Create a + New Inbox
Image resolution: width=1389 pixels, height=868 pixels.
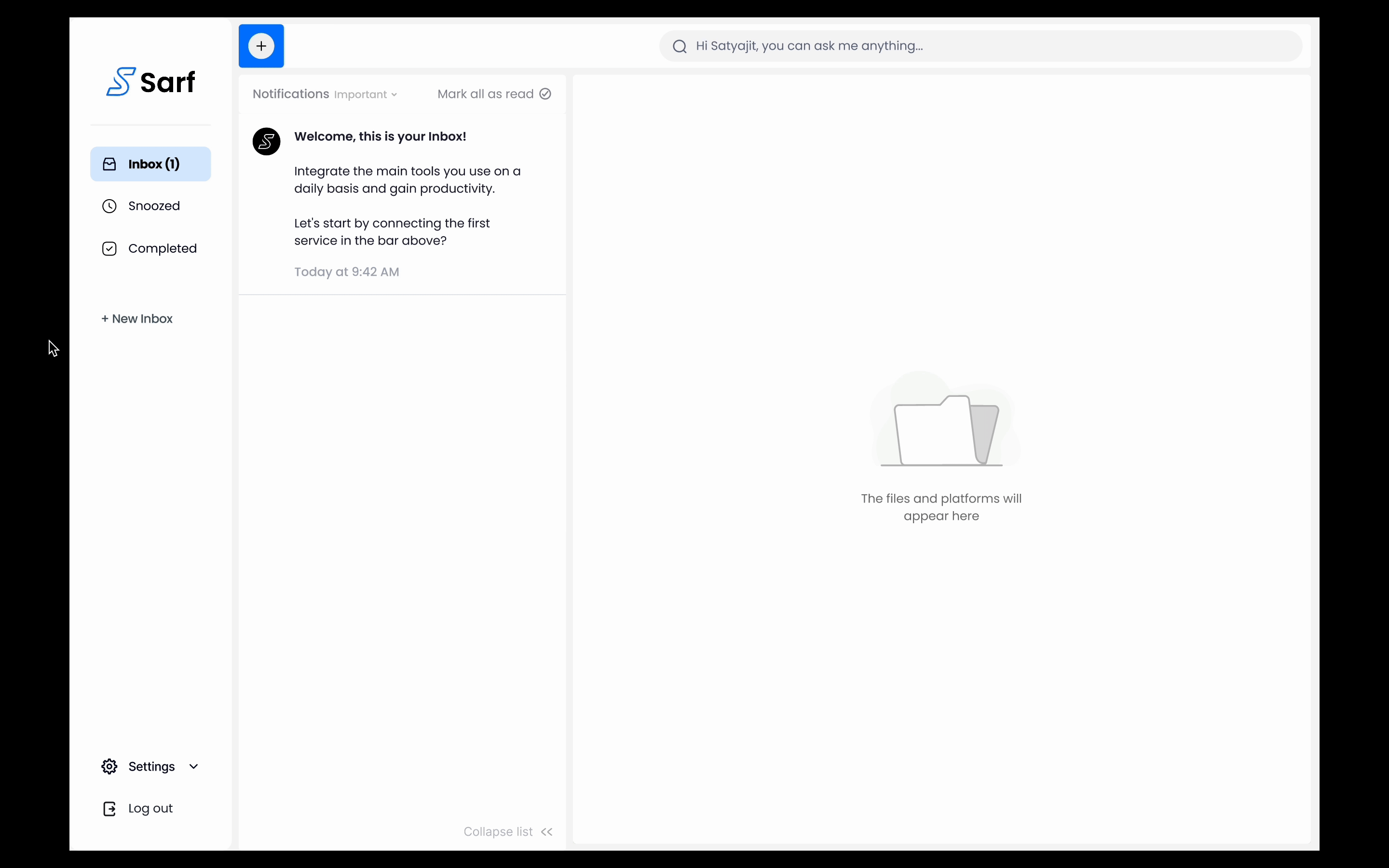(x=137, y=319)
